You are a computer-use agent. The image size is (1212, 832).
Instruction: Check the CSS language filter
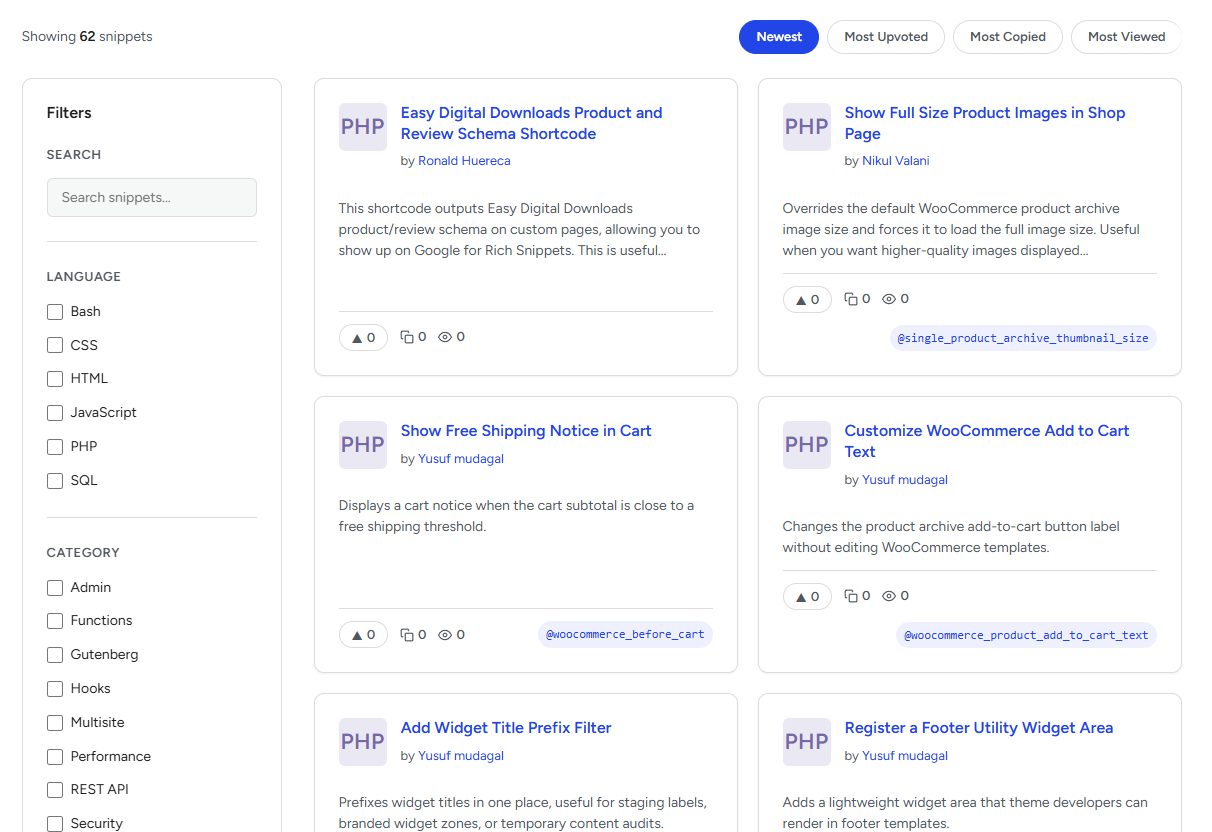coord(55,345)
